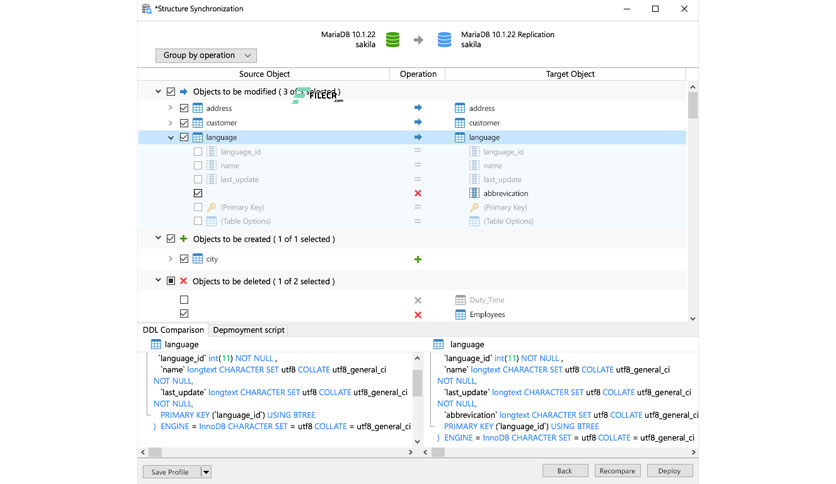Image resolution: width=836 pixels, height=484 pixels.
Task: Expand the address table row
Action: [171, 108]
